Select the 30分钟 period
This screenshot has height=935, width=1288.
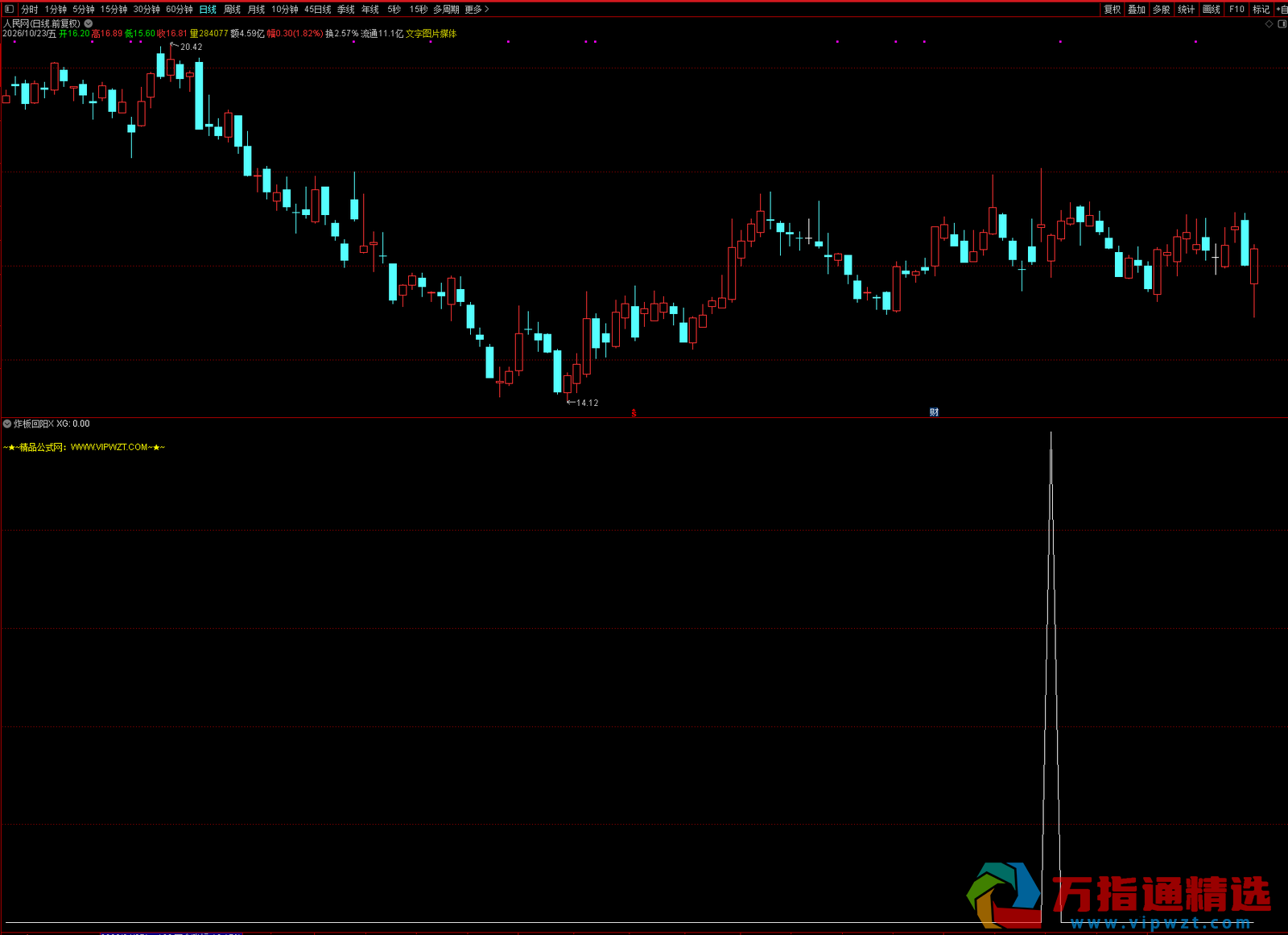click(147, 10)
